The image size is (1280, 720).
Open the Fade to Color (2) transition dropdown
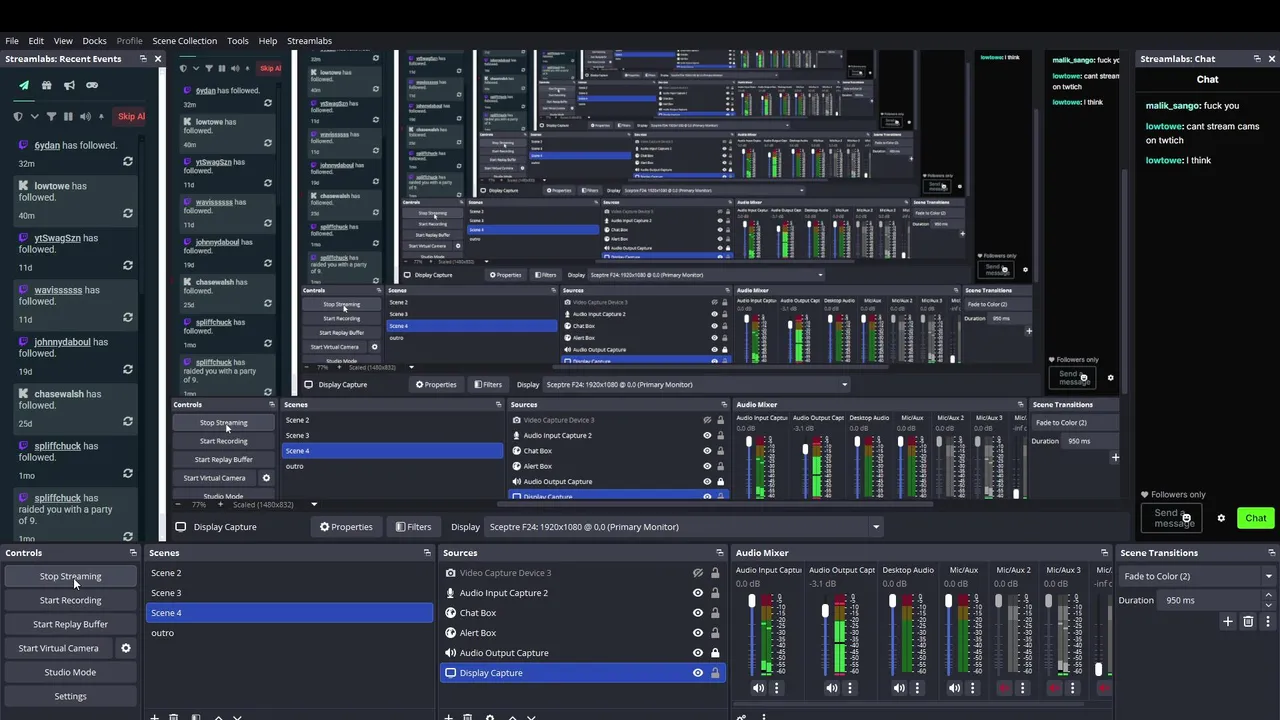pyautogui.click(x=1198, y=576)
